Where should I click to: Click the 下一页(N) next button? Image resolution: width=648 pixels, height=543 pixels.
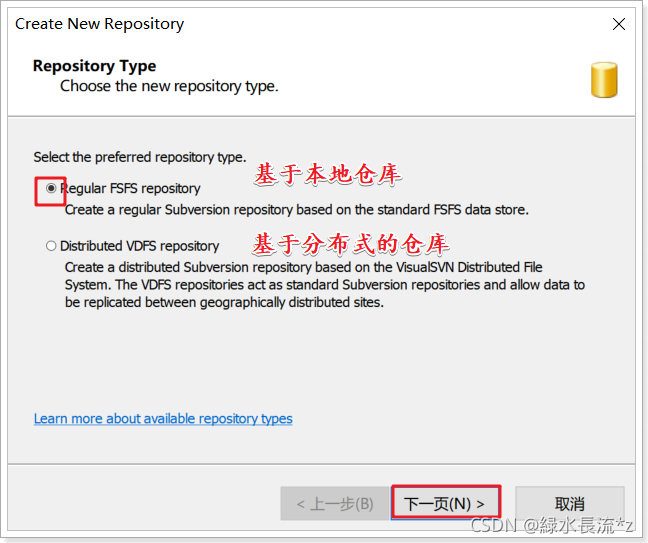446,503
